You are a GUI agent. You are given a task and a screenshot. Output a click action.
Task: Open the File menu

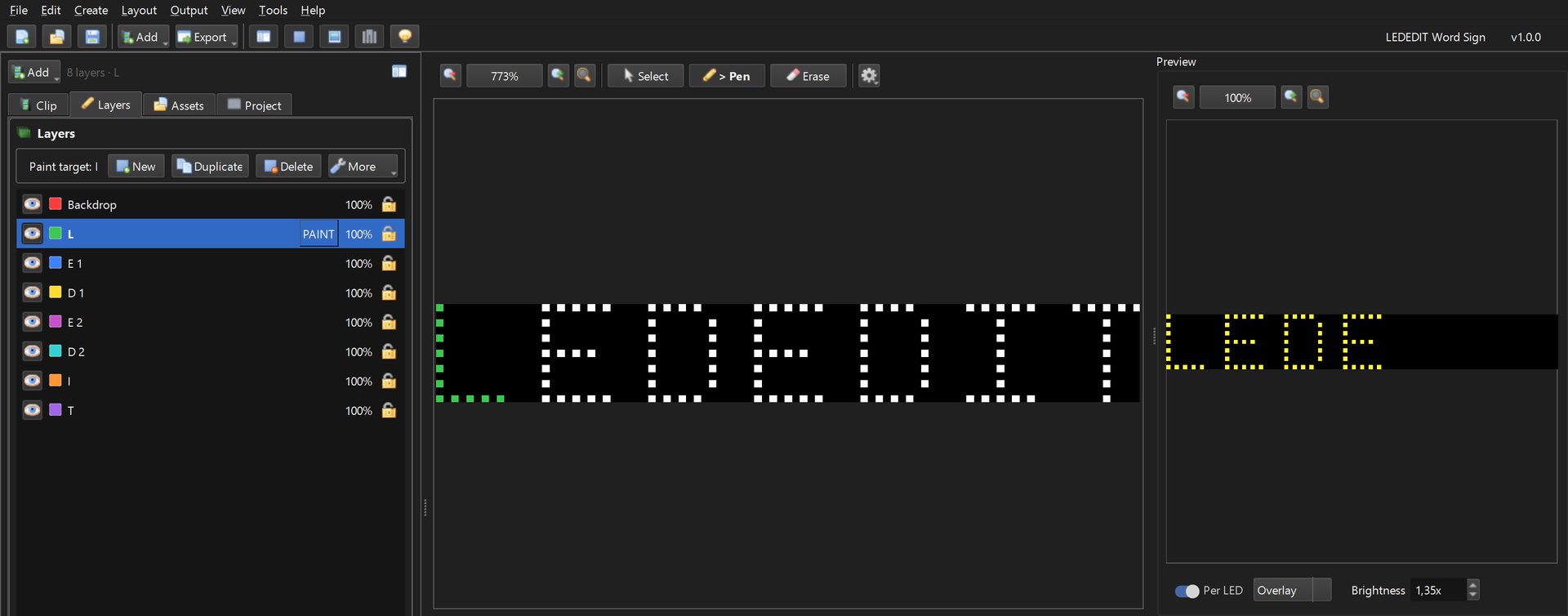[19, 10]
